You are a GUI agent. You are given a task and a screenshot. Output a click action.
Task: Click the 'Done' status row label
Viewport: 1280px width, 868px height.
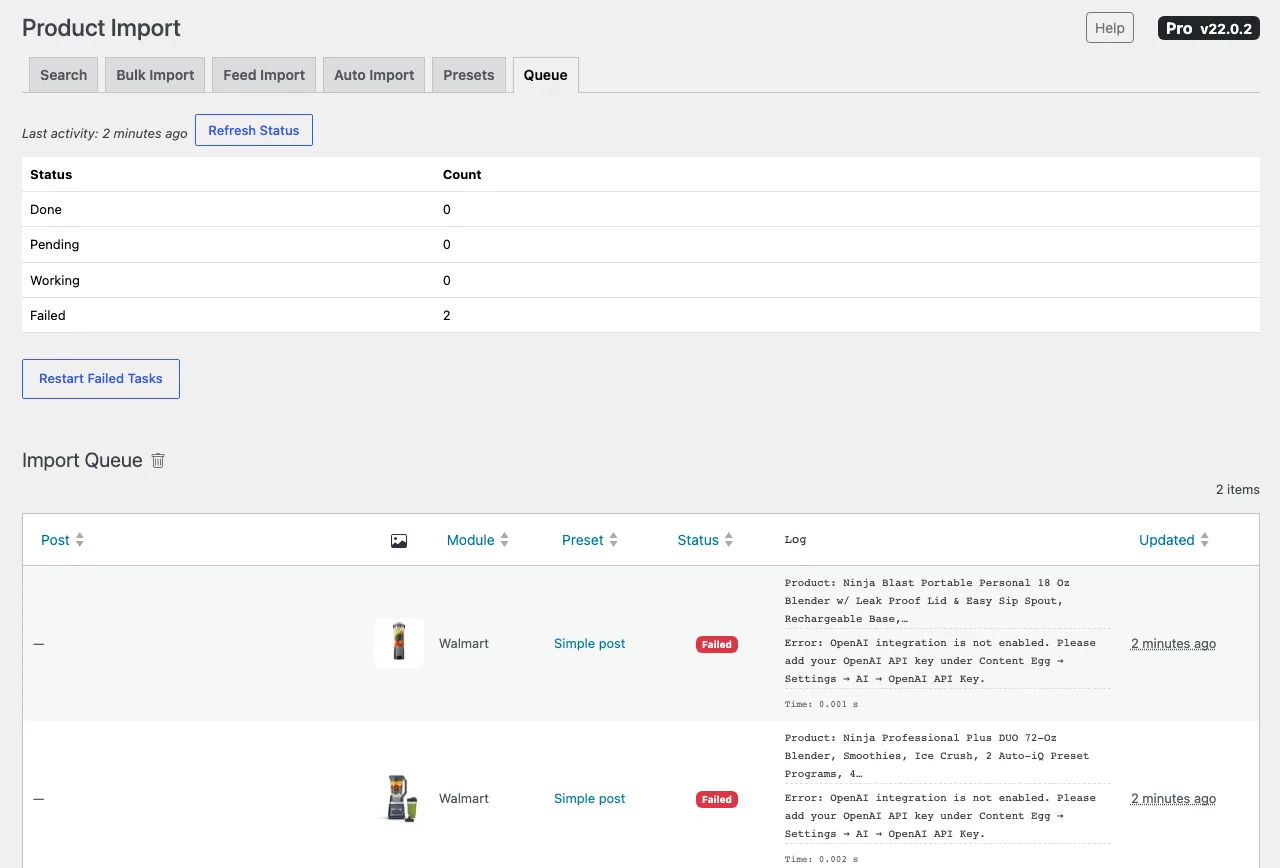[x=46, y=210]
